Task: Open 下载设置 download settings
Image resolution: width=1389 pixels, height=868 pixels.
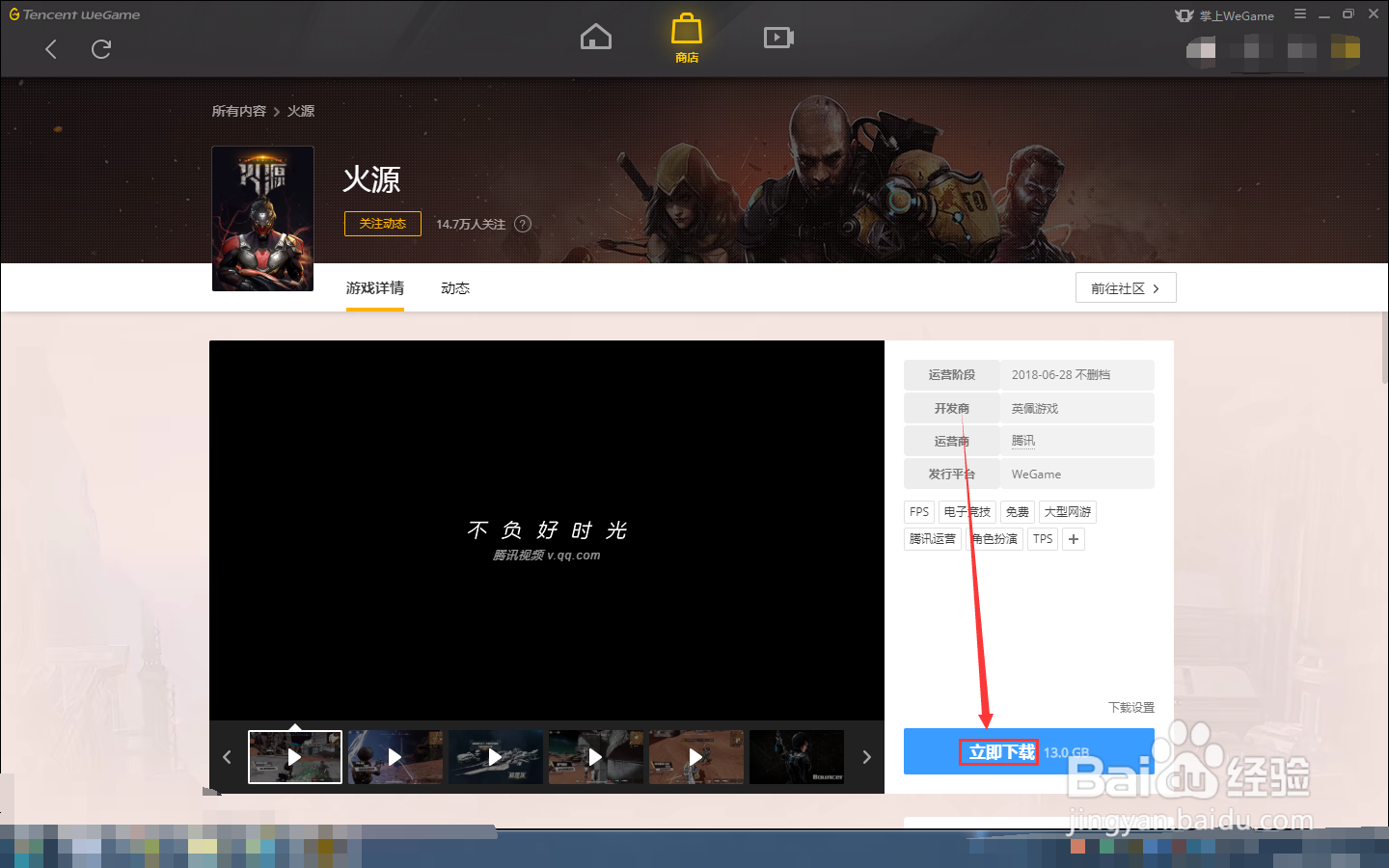Action: (1131, 708)
